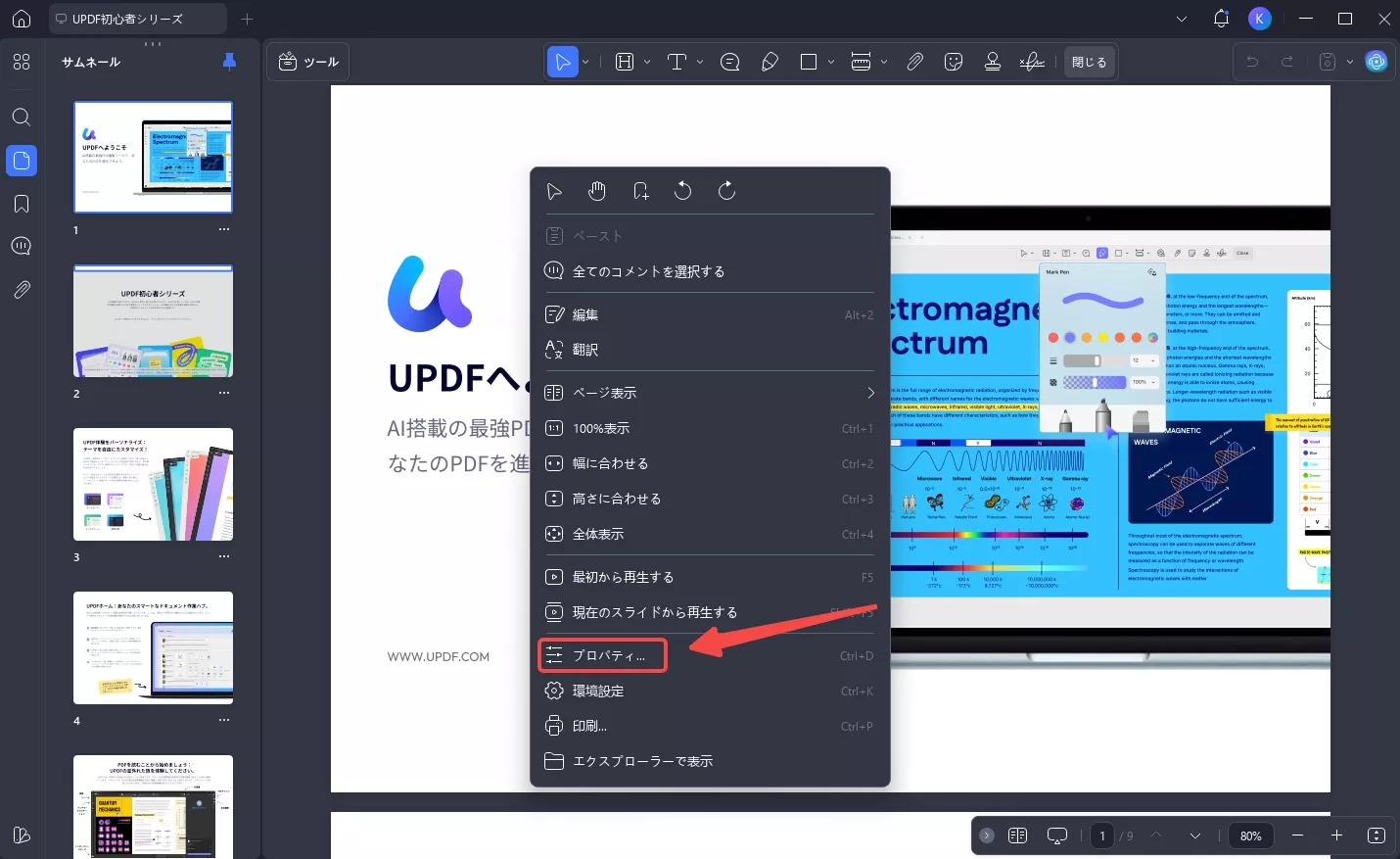Expand the highlight tool dropdown arrow
Image resolution: width=1400 pixels, height=859 pixels.
pos(647,62)
